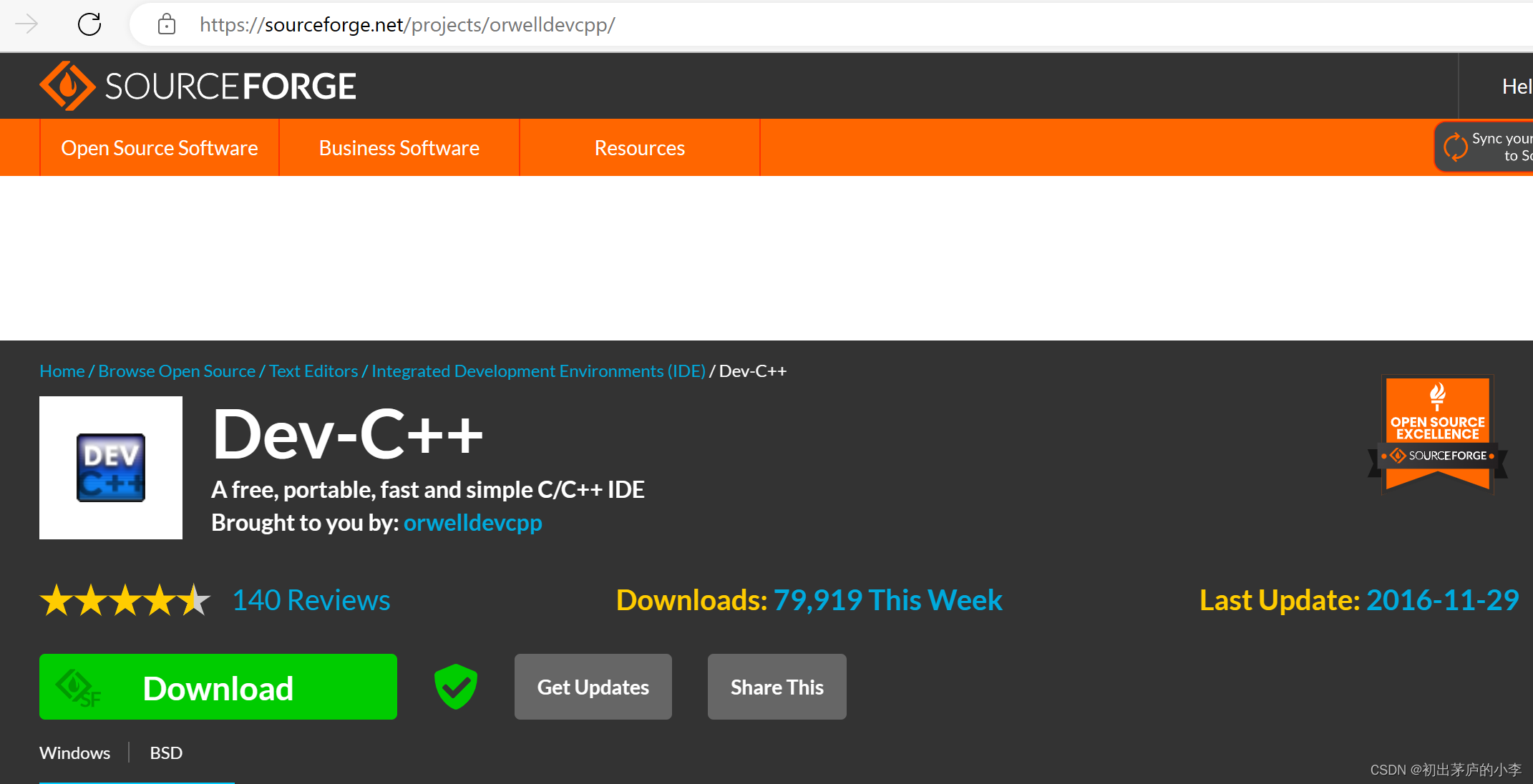Reload the page with refresh icon
The image size is (1533, 784).
click(89, 24)
